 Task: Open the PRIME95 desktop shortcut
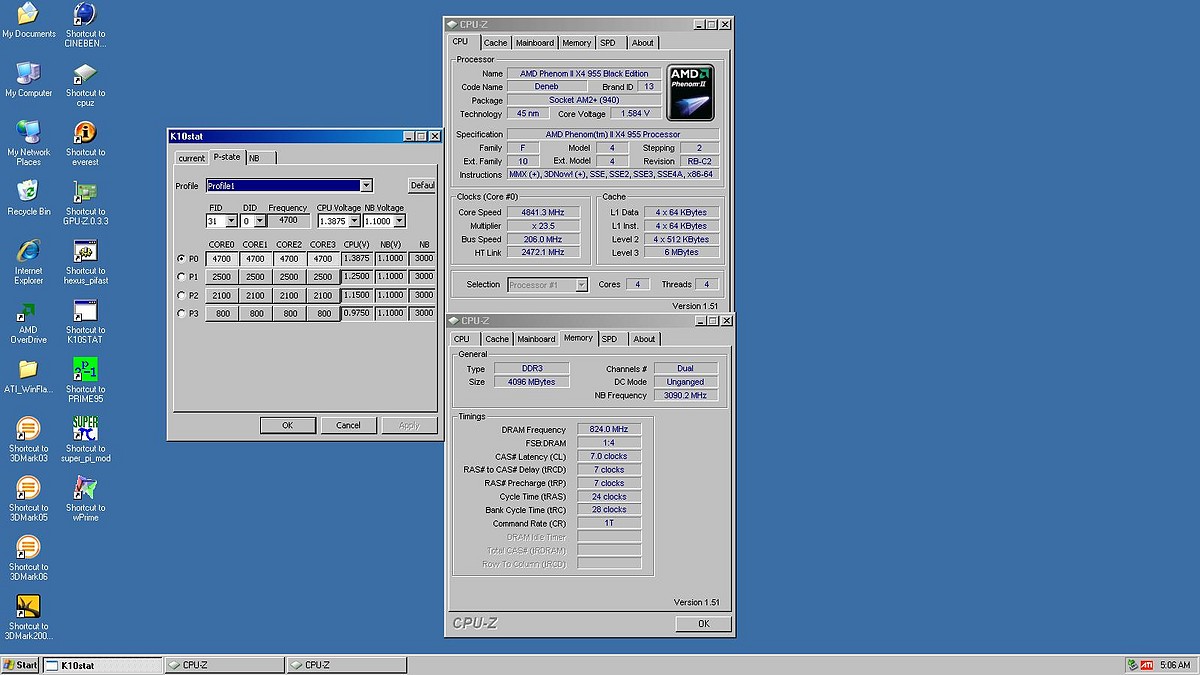[x=85, y=370]
